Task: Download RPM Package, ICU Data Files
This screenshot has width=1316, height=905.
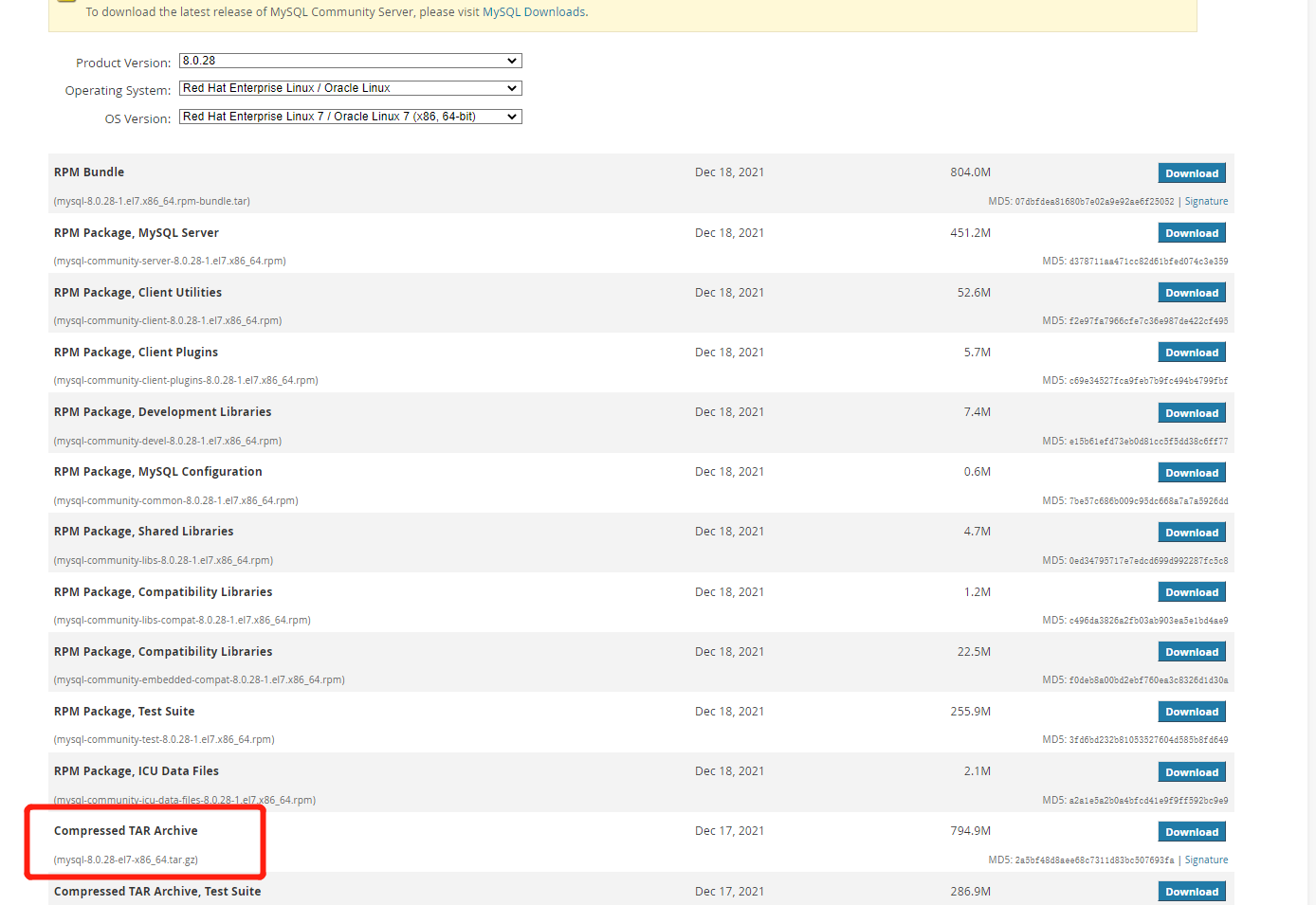Action: (1192, 772)
